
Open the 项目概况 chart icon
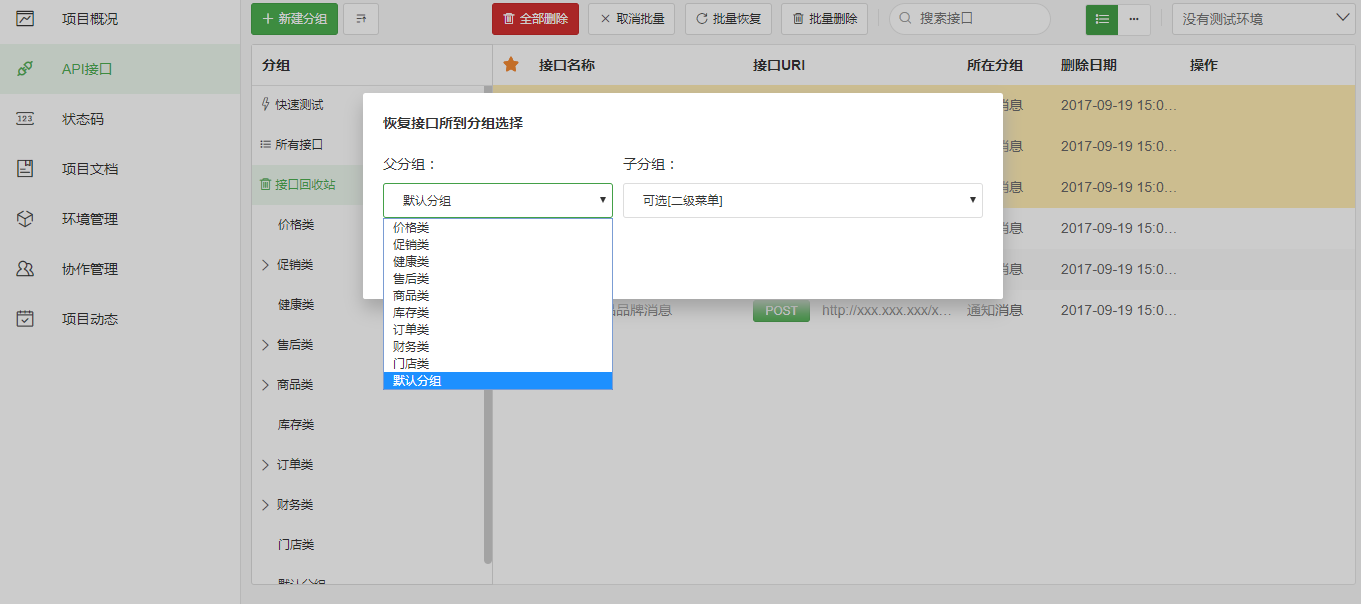25,19
